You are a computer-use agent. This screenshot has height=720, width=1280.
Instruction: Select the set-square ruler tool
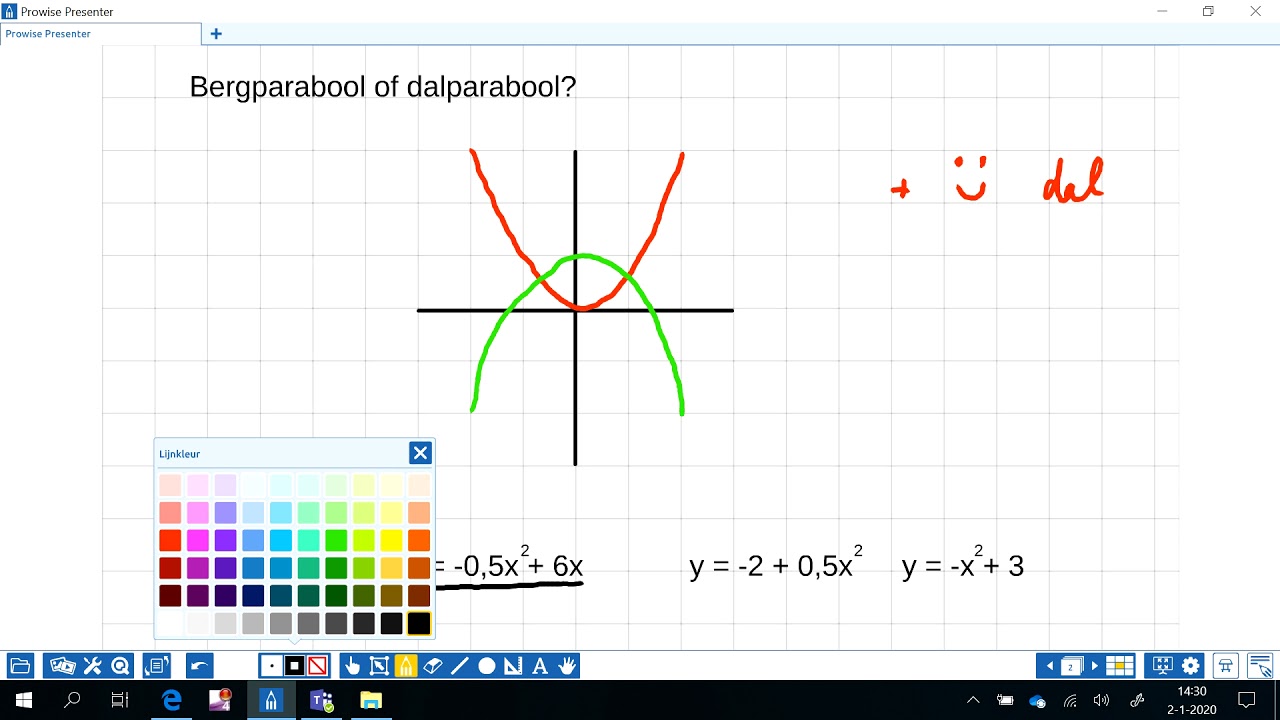[513, 666]
